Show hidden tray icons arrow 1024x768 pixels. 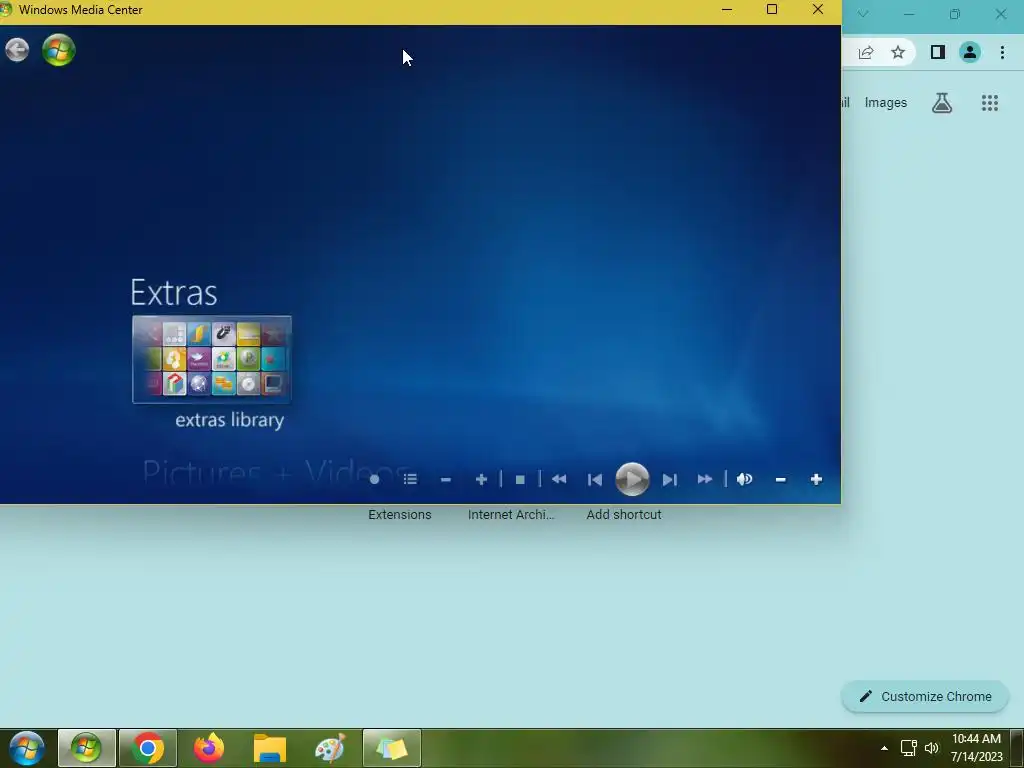point(884,748)
